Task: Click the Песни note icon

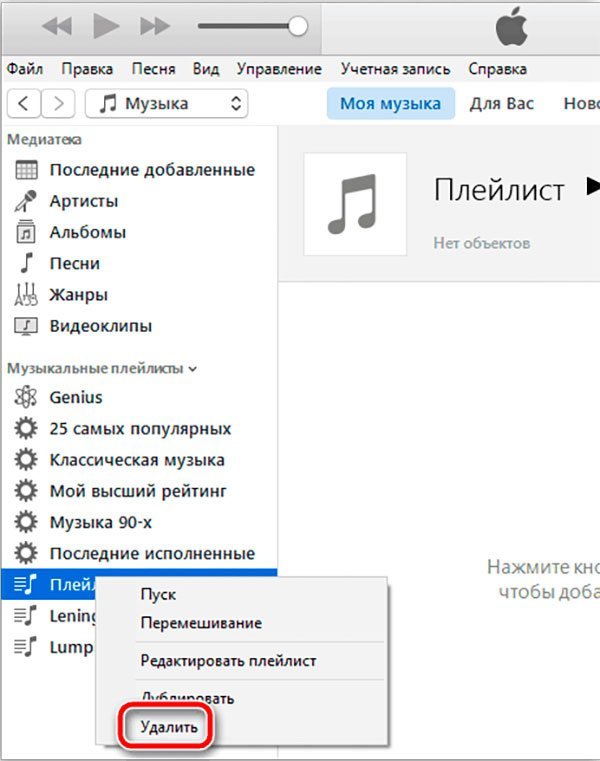Action: tap(27, 263)
